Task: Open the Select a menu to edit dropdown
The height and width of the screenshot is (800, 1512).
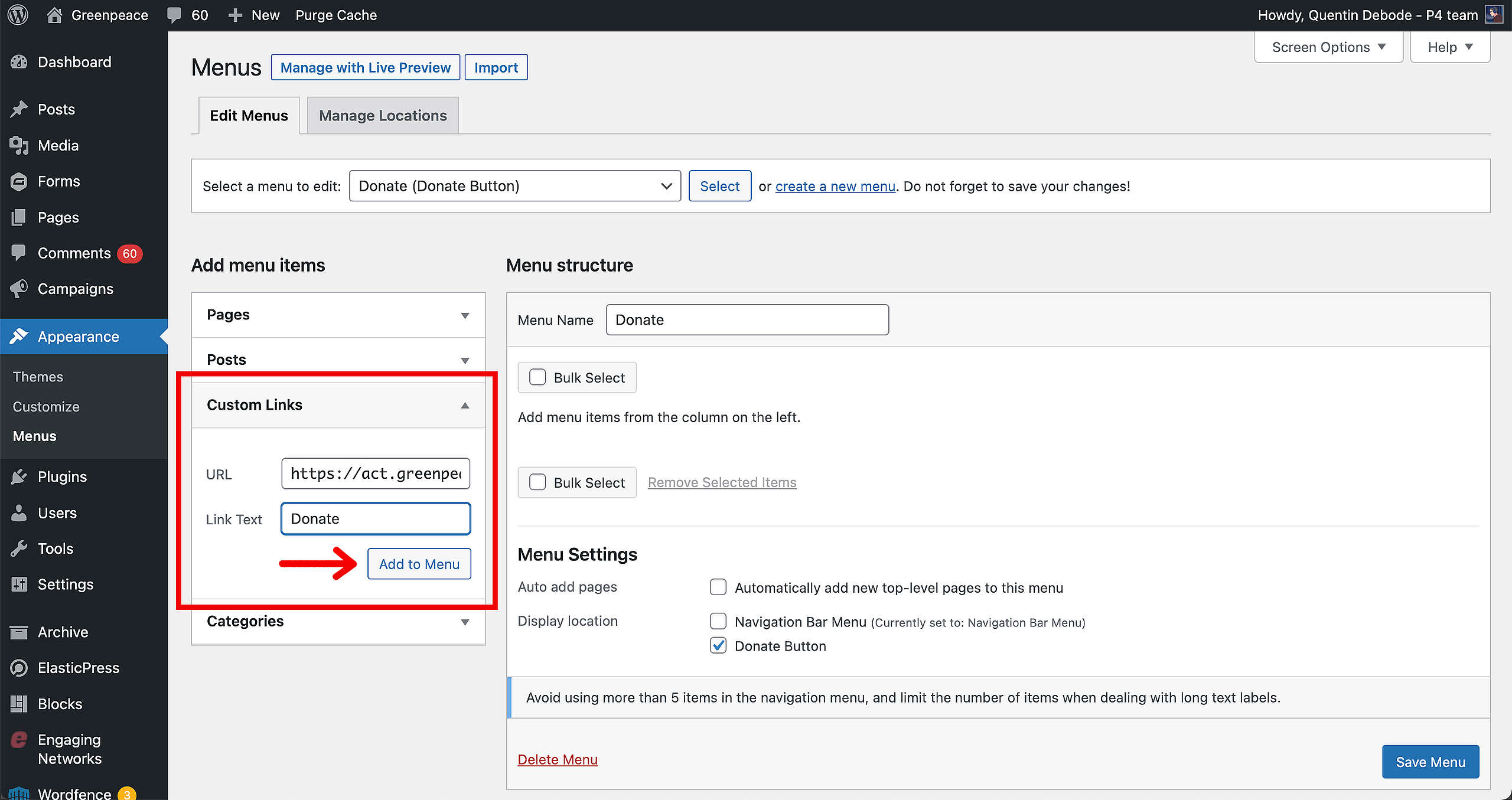Action: coord(515,186)
